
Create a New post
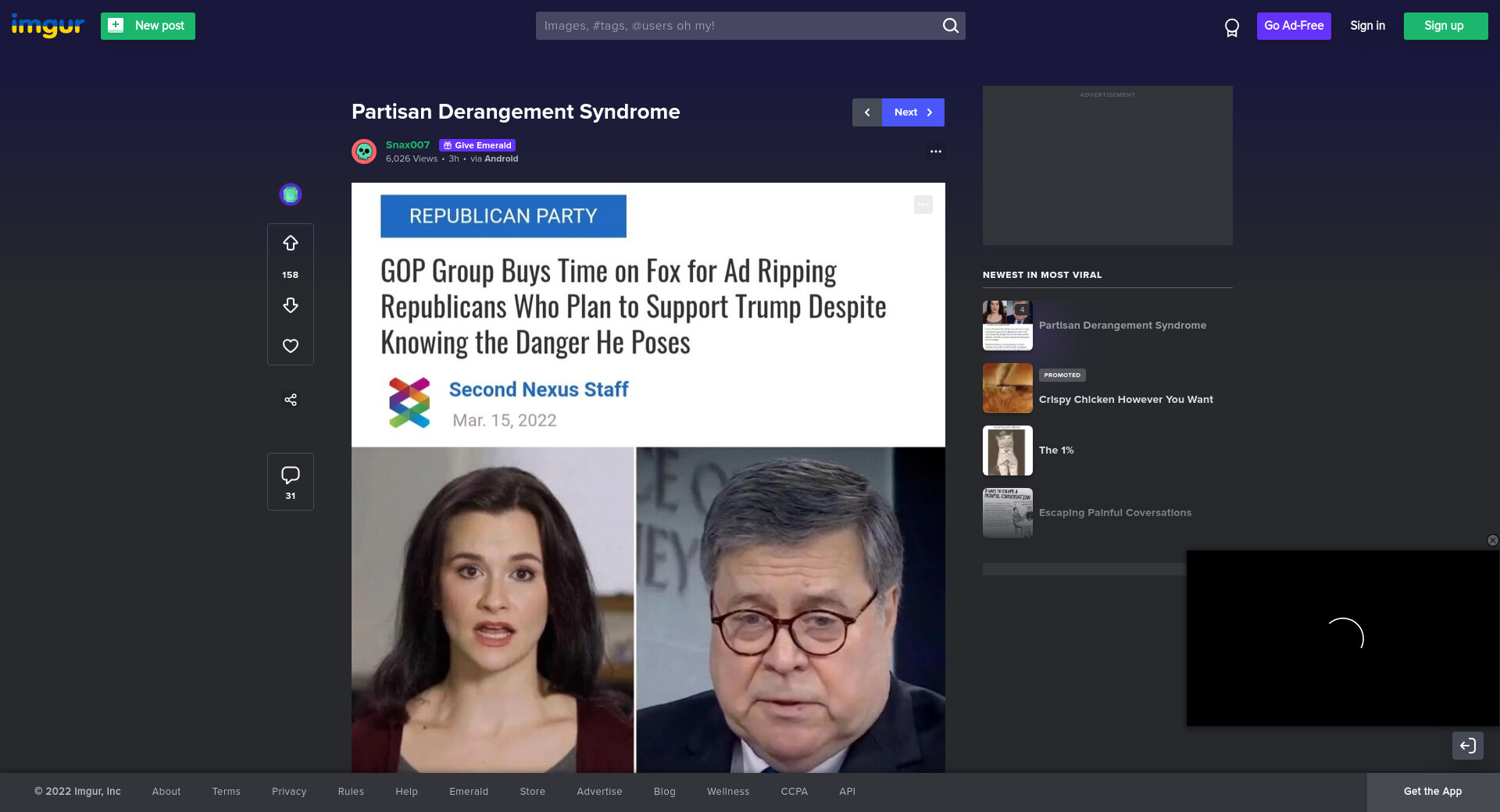click(x=148, y=26)
